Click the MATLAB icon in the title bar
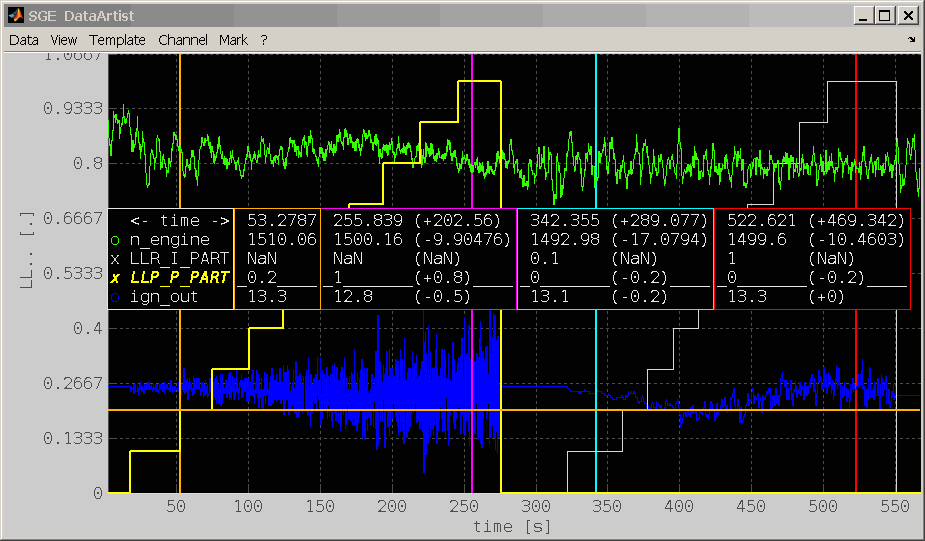 tap(15, 15)
